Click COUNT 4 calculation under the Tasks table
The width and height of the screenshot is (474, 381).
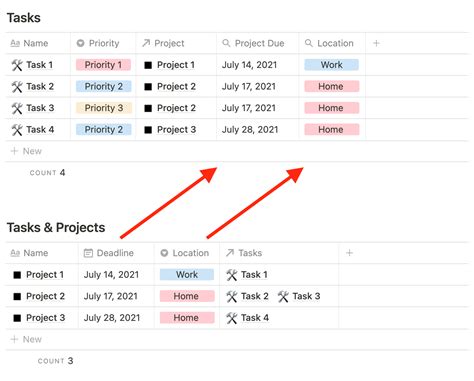[x=47, y=173]
